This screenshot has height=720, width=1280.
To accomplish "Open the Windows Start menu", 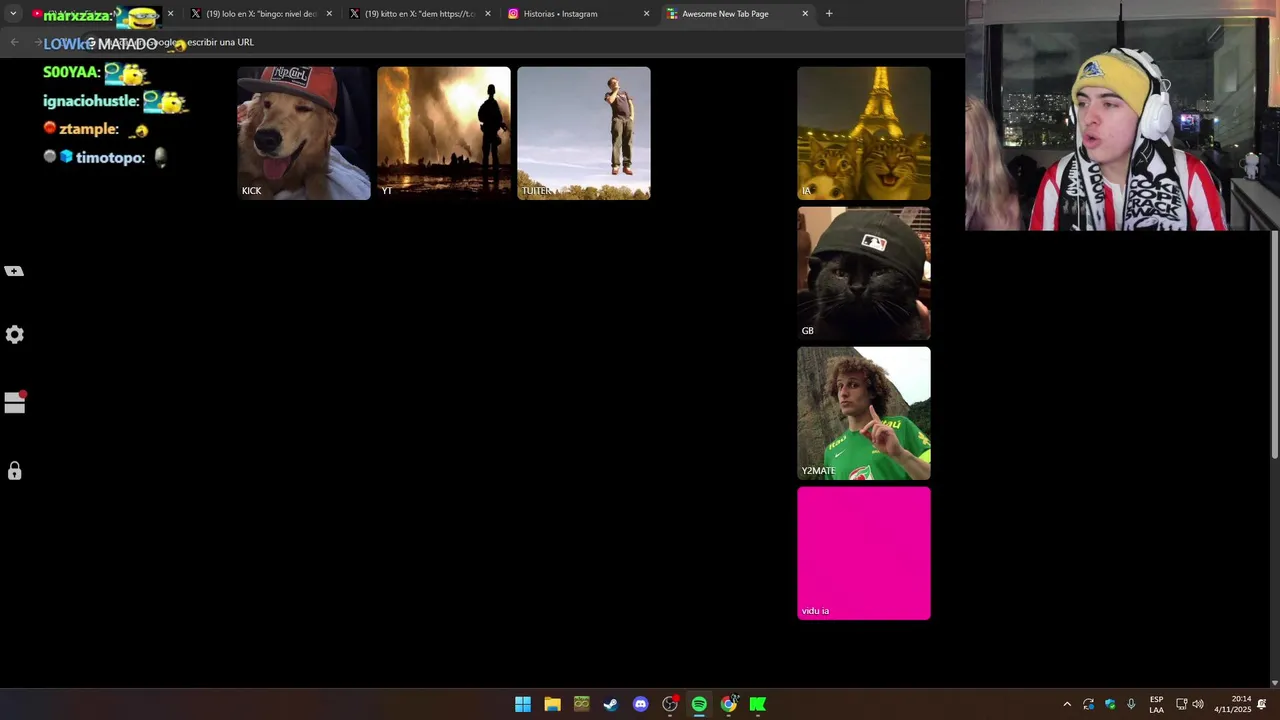I will click(x=523, y=704).
